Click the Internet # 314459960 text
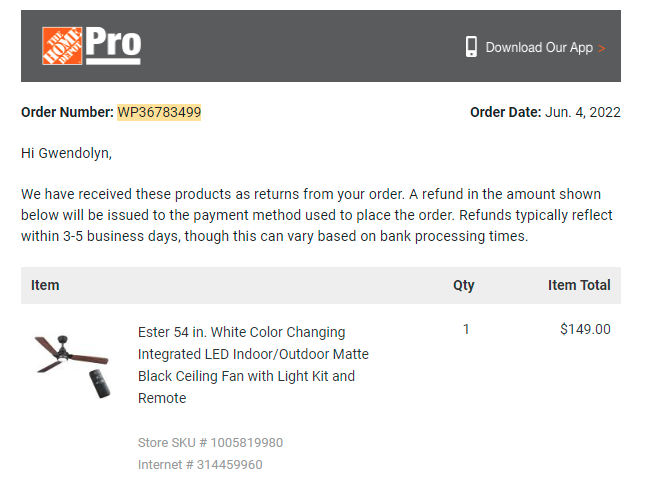The height and width of the screenshot is (491, 645). 200,465
